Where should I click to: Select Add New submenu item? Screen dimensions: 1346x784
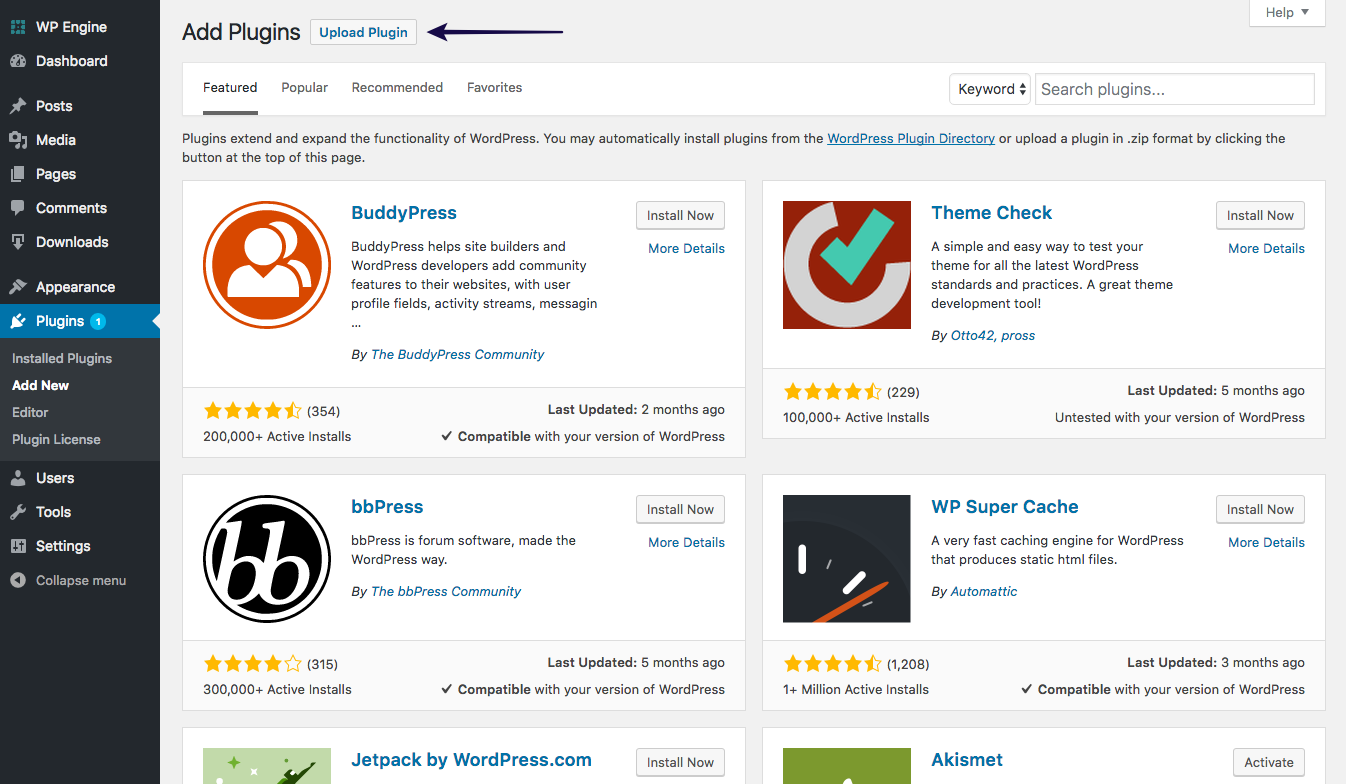(x=40, y=385)
